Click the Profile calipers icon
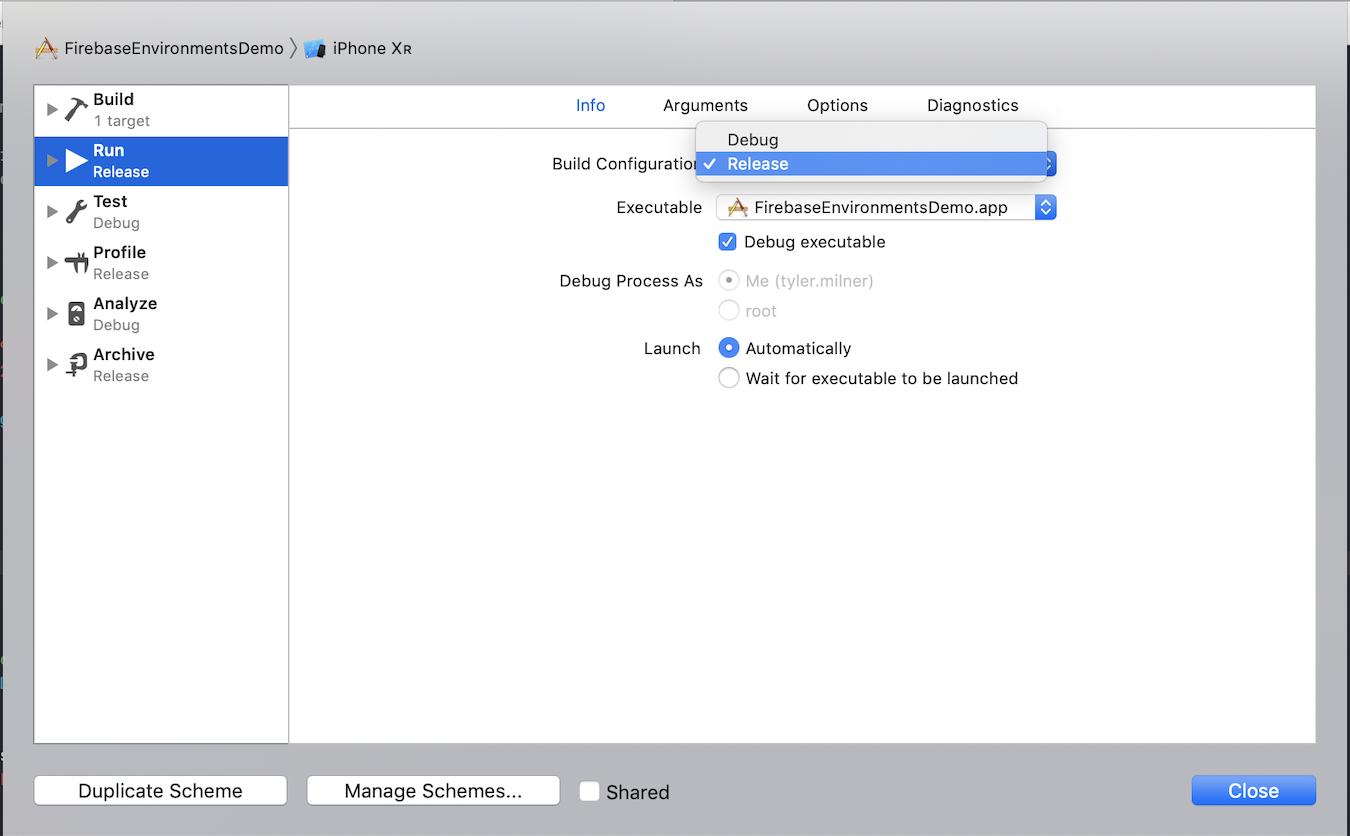The width and height of the screenshot is (1350, 836). click(x=77, y=263)
